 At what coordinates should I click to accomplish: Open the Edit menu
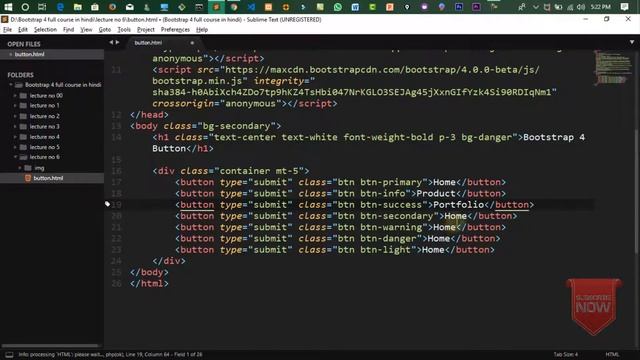point(23,29)
